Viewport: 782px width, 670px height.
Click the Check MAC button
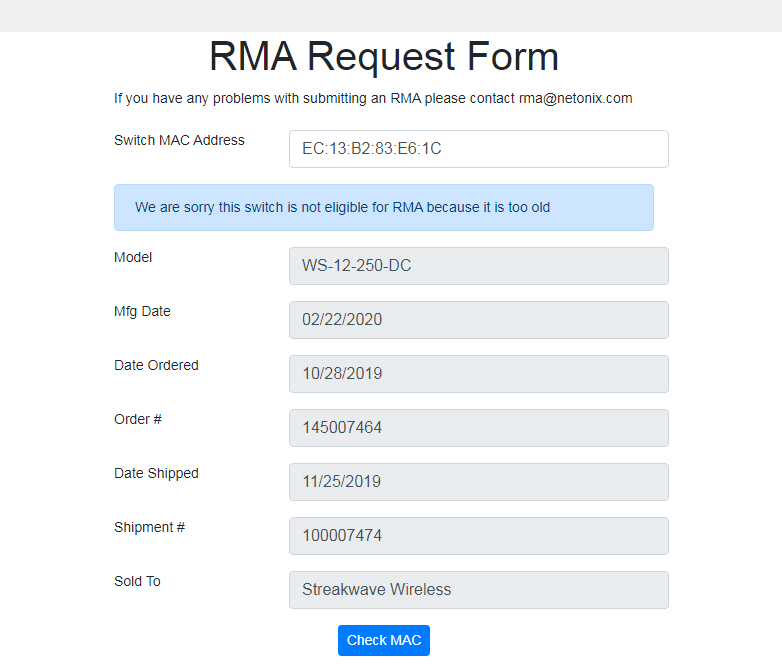coord(383,640)
